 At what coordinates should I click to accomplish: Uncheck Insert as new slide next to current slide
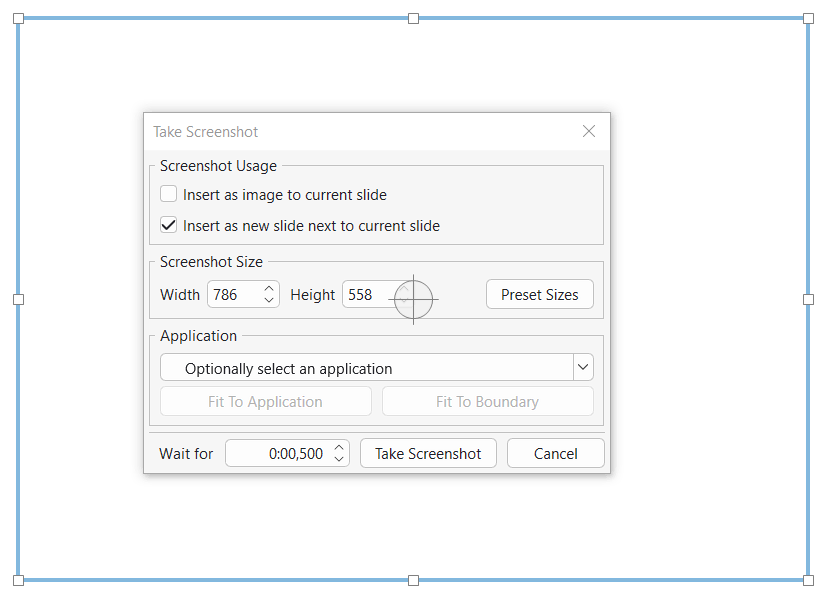pos(169,225)
